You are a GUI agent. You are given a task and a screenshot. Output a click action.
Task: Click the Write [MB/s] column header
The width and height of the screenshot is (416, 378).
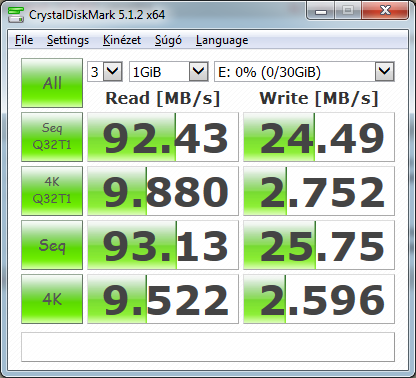[x=319, y=98]
